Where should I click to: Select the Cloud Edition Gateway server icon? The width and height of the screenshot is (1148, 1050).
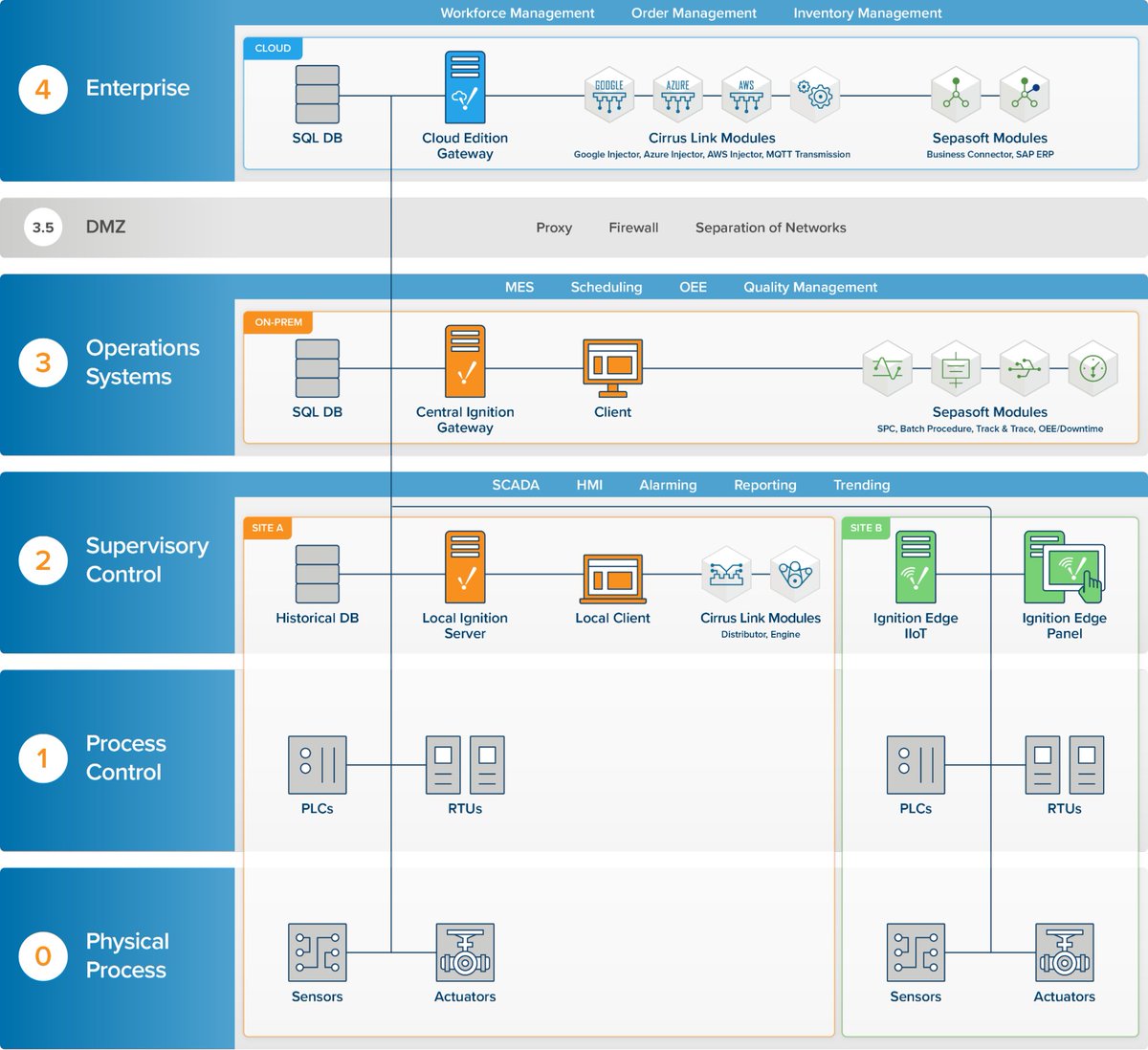tap(465, 87)
